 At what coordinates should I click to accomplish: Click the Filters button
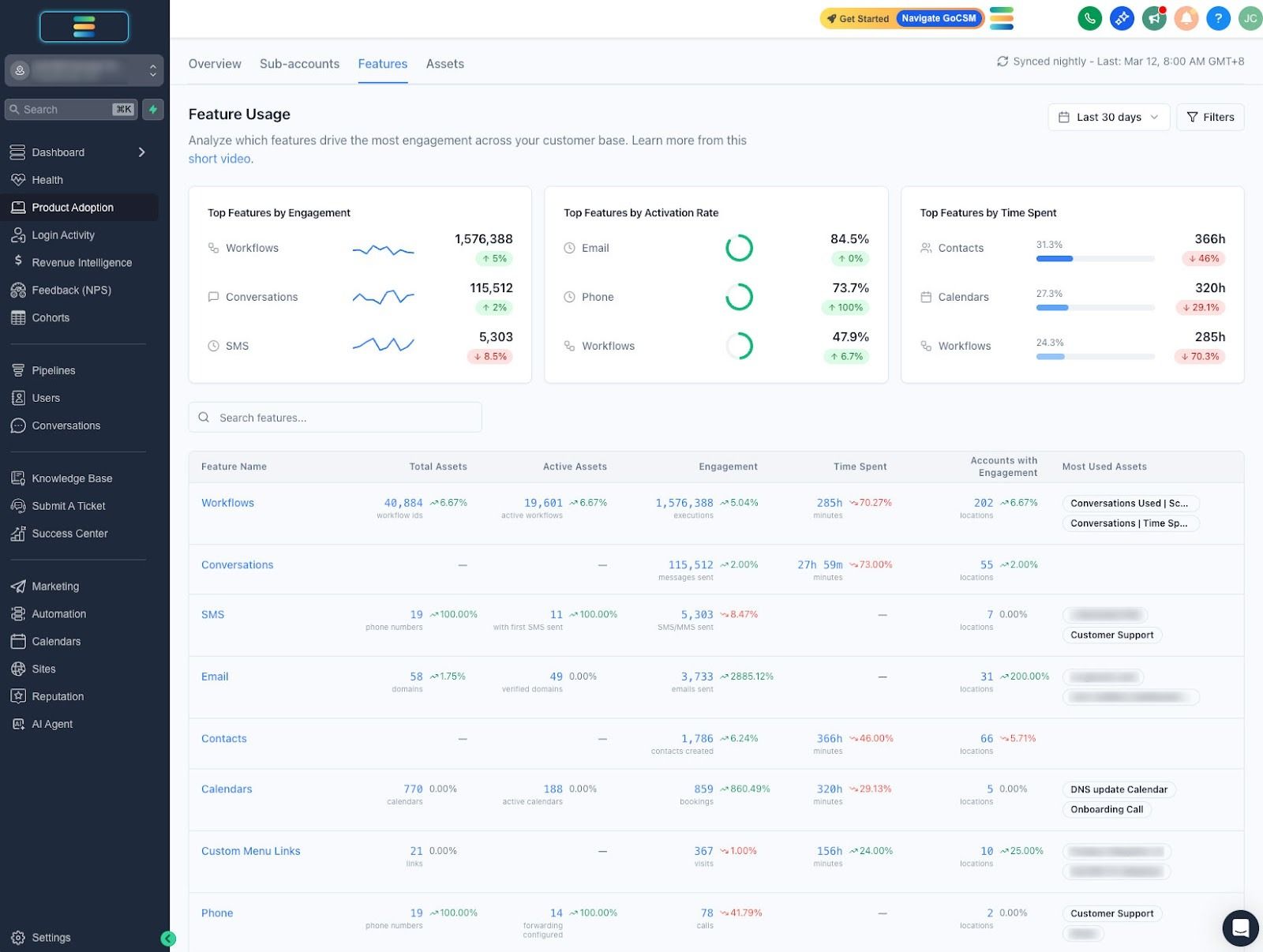pyautogui.click(x=1210, y=117)
